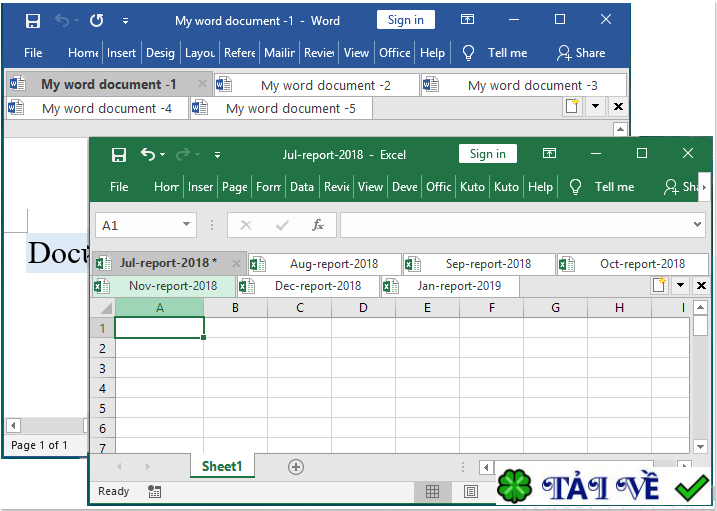Click New sheet plus icon

[x=296, y=467]
